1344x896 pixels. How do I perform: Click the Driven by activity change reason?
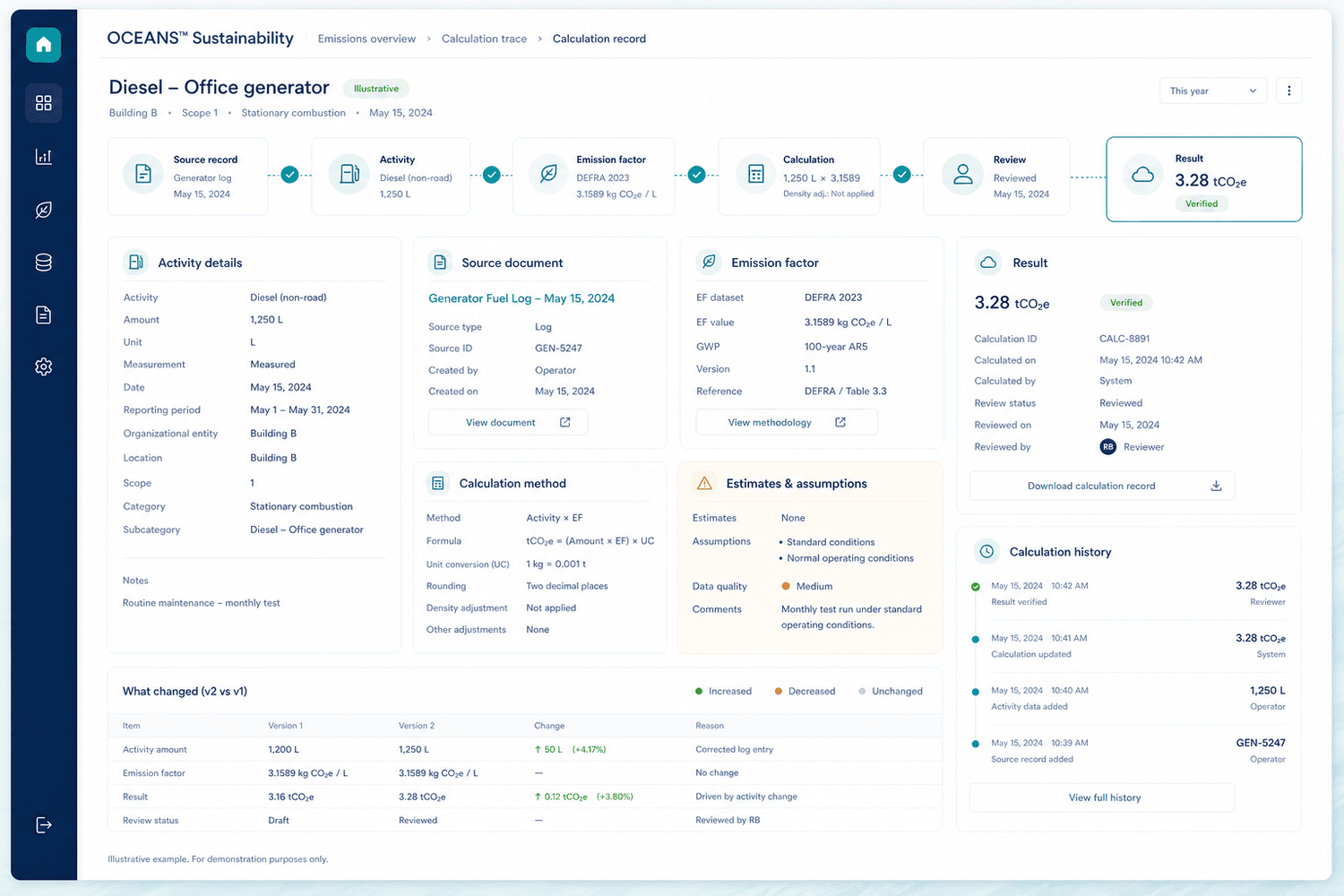(746, 797)
